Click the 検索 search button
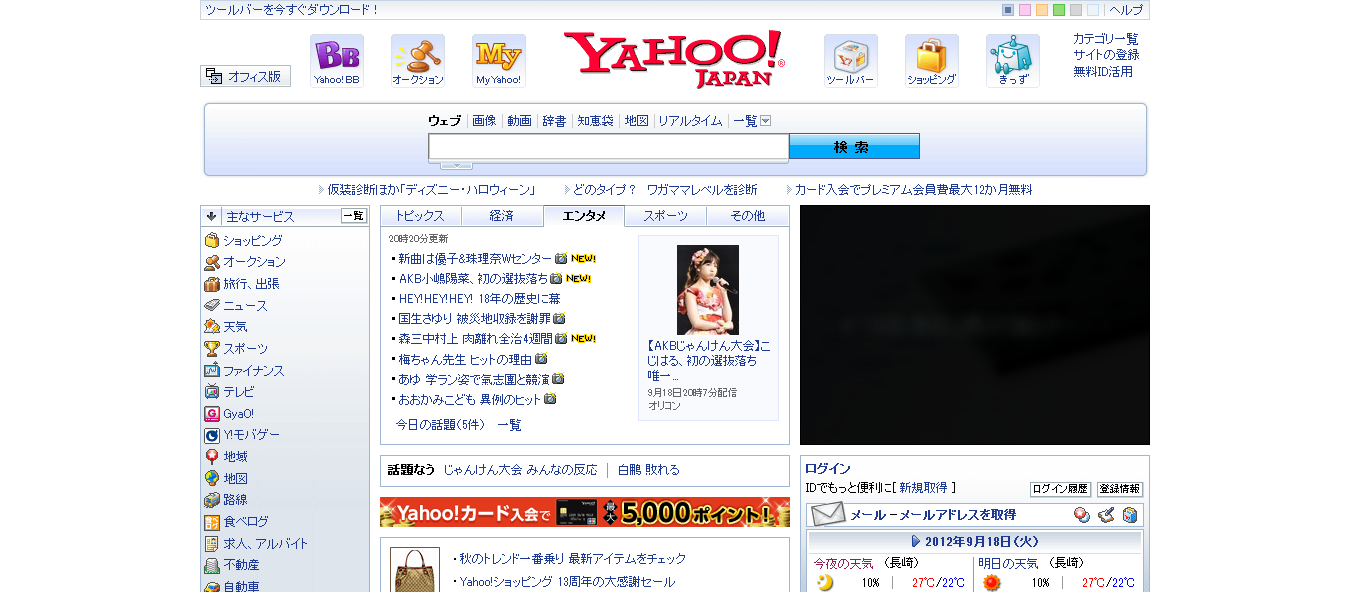 pos(854,147)
